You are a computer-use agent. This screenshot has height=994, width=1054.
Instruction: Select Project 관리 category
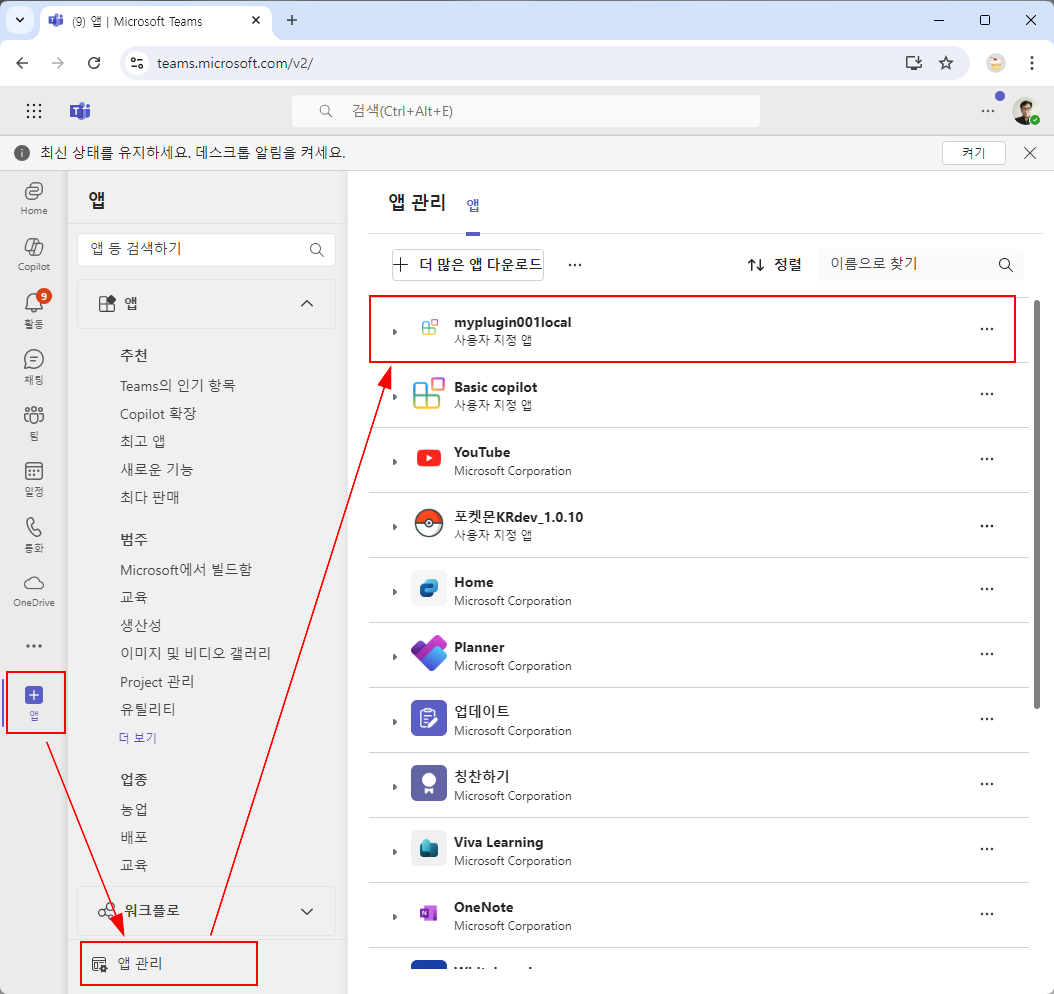point(157,682)
